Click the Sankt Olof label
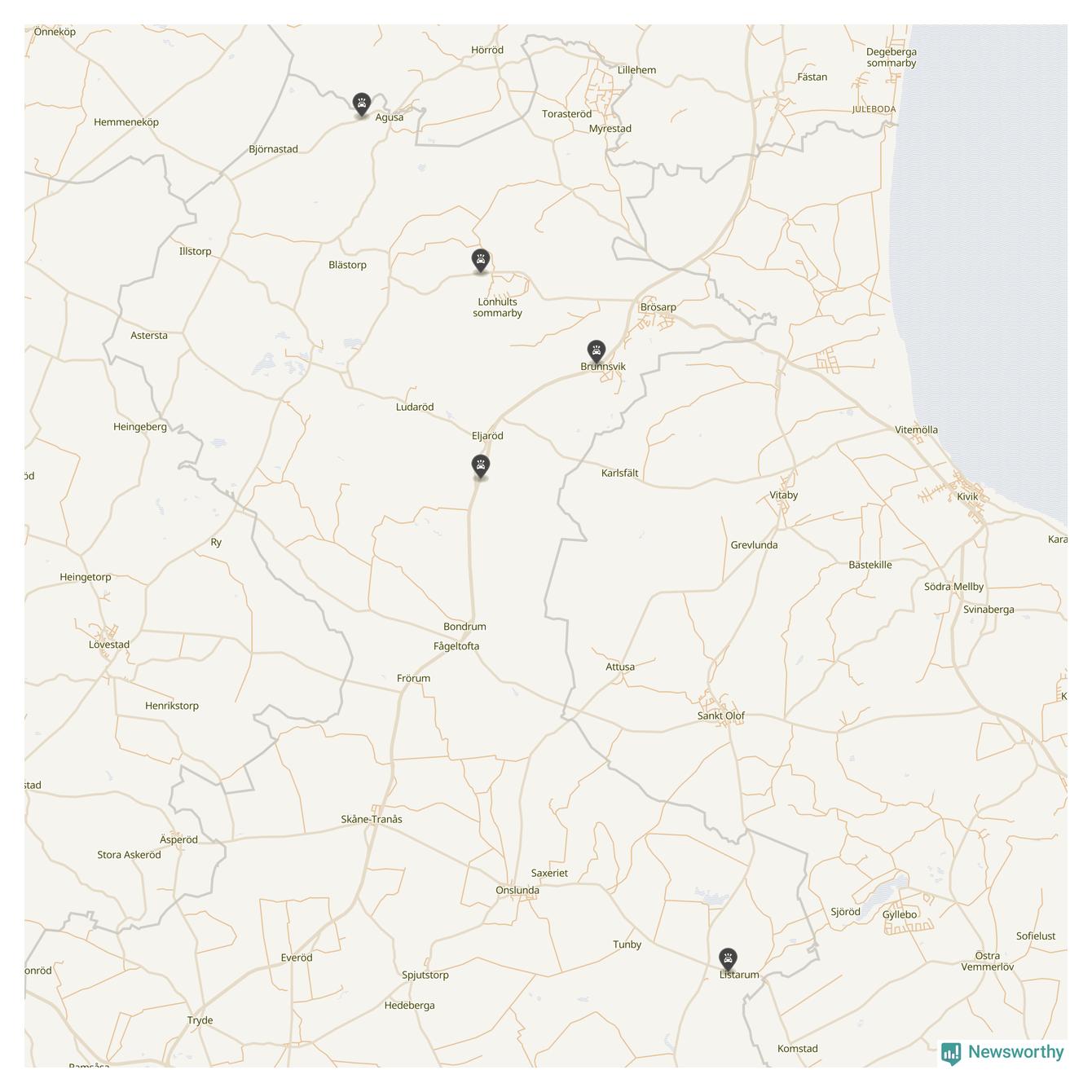The image size is (1092, 1092). point(720,716)
